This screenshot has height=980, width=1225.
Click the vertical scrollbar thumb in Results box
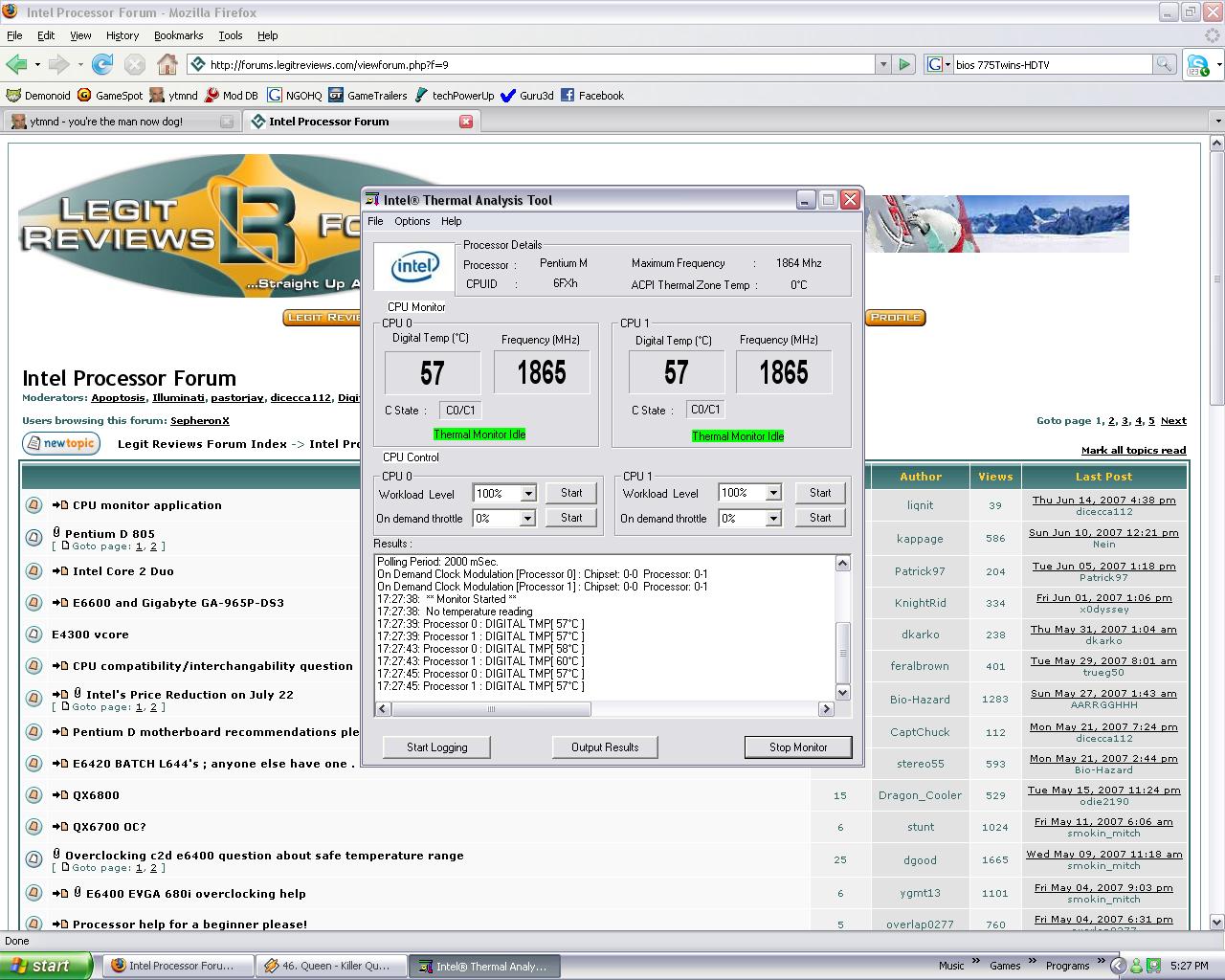pos(843,654)
